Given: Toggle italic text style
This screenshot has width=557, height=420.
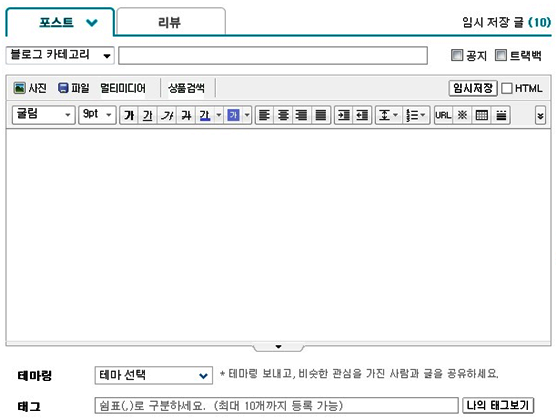Looking at the screenshot, I should pos(167,115).
